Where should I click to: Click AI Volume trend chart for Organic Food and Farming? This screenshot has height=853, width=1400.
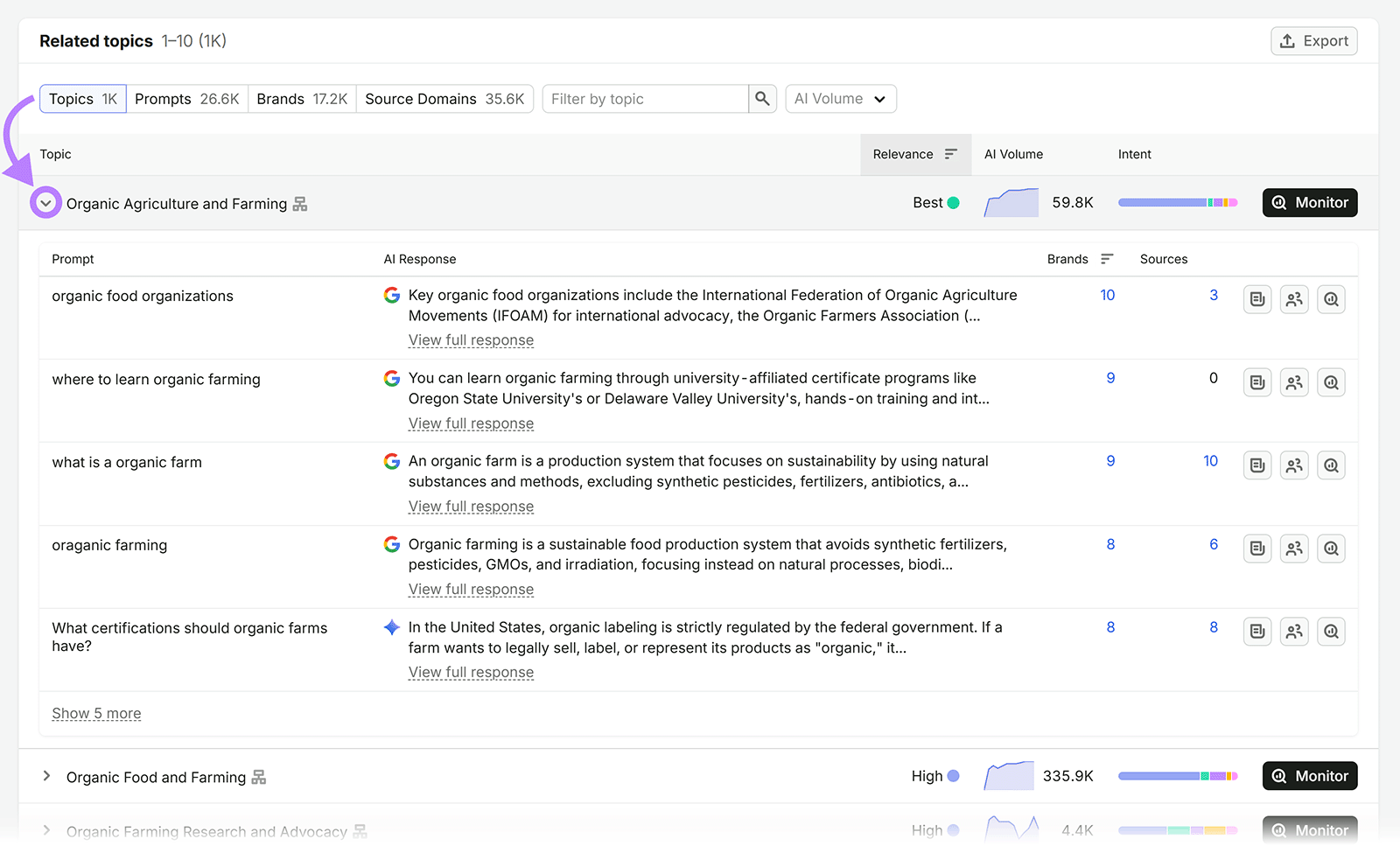[x=1009, y=776]
